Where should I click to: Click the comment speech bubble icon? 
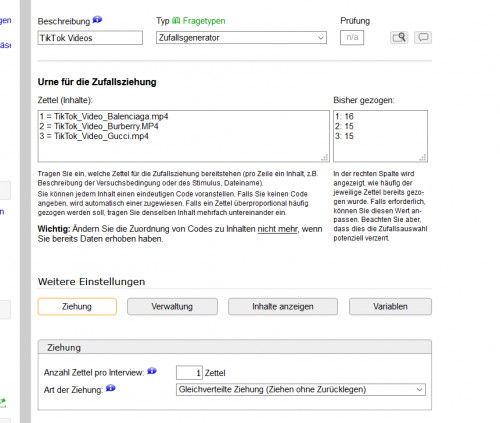coord(423,37)
